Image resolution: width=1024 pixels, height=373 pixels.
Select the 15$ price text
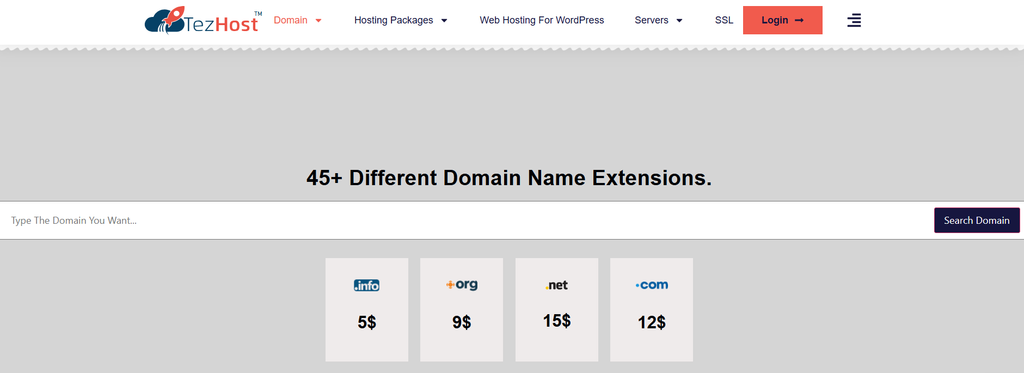coord(556,321)
